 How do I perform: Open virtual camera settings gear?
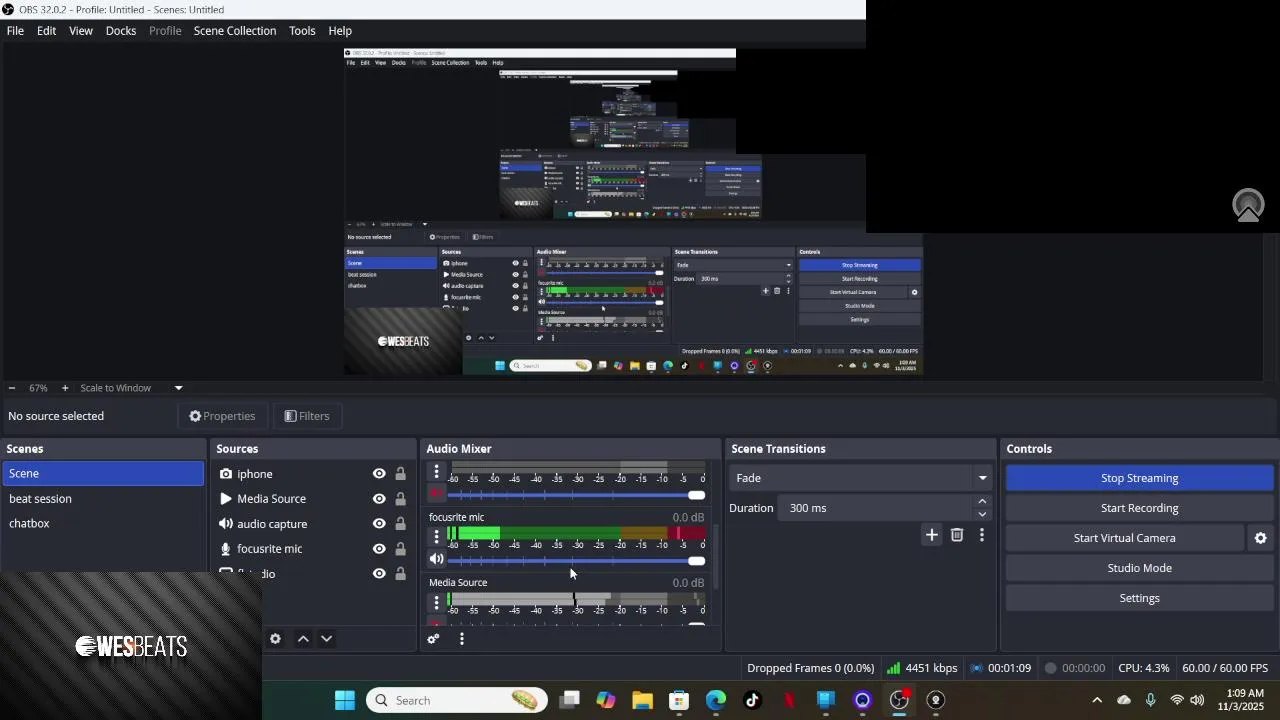coord(1260,538)
